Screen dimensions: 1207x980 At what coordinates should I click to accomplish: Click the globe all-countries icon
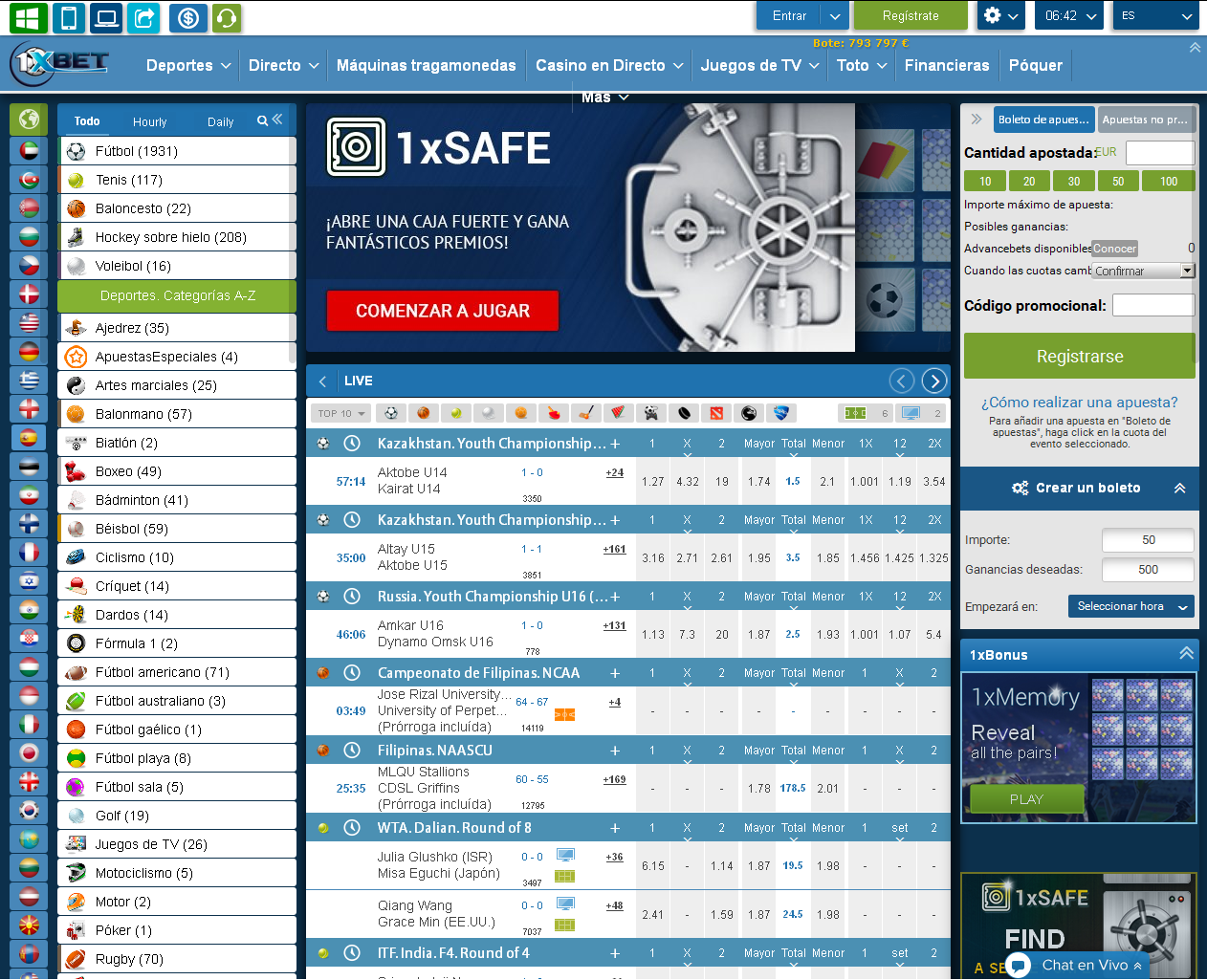tap(29, 119)
